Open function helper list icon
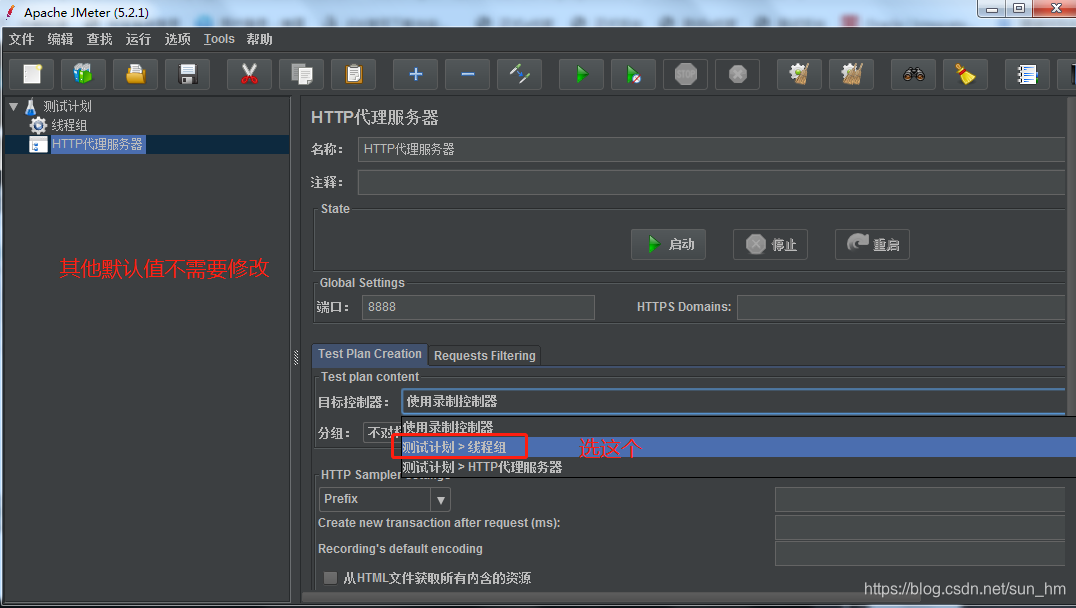The width and height of the screenshot is (1076, 608). click(1027, 74)
